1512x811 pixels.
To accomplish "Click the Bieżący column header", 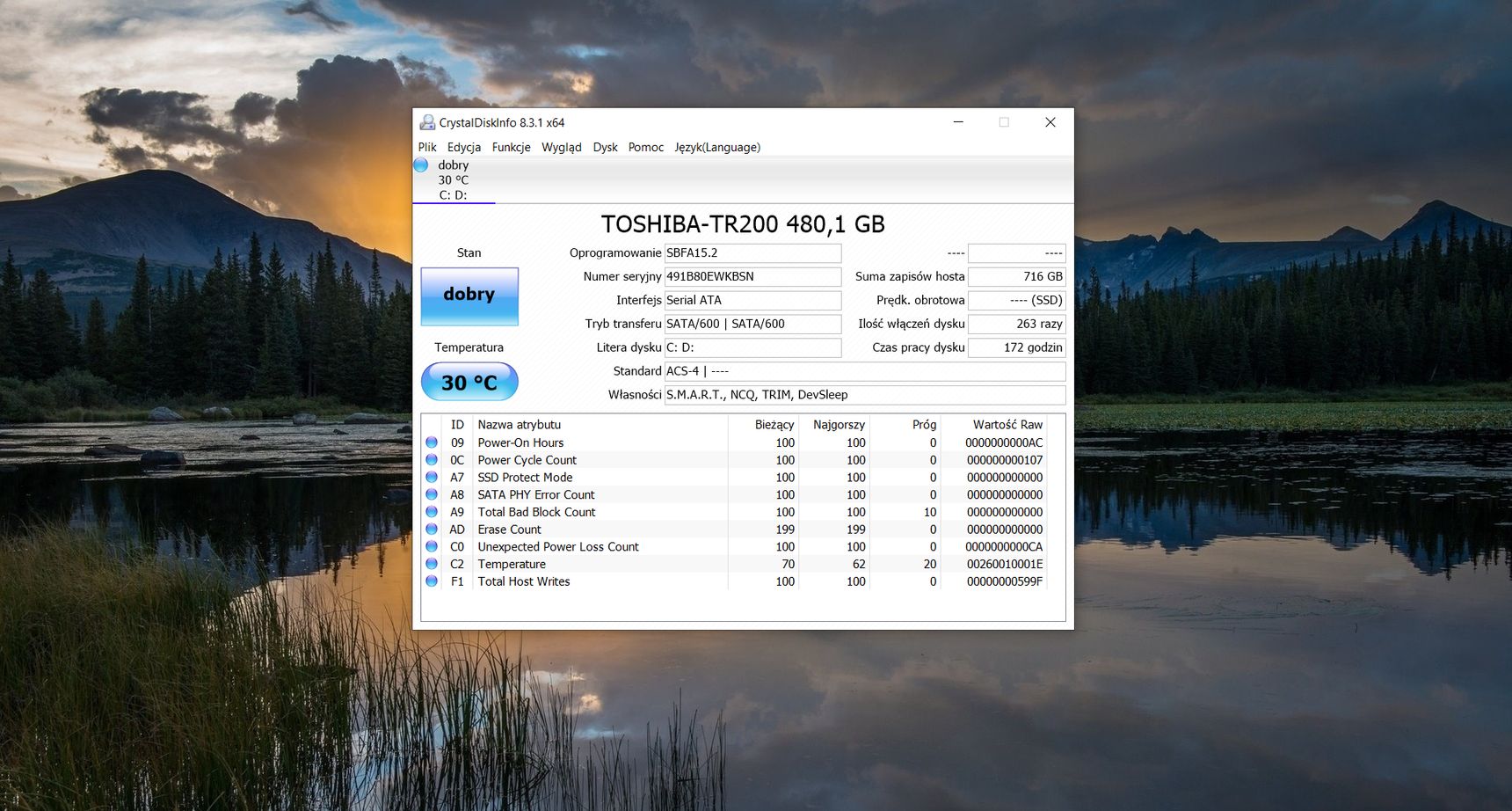I will pyautogui.click(x=764, y=424).
